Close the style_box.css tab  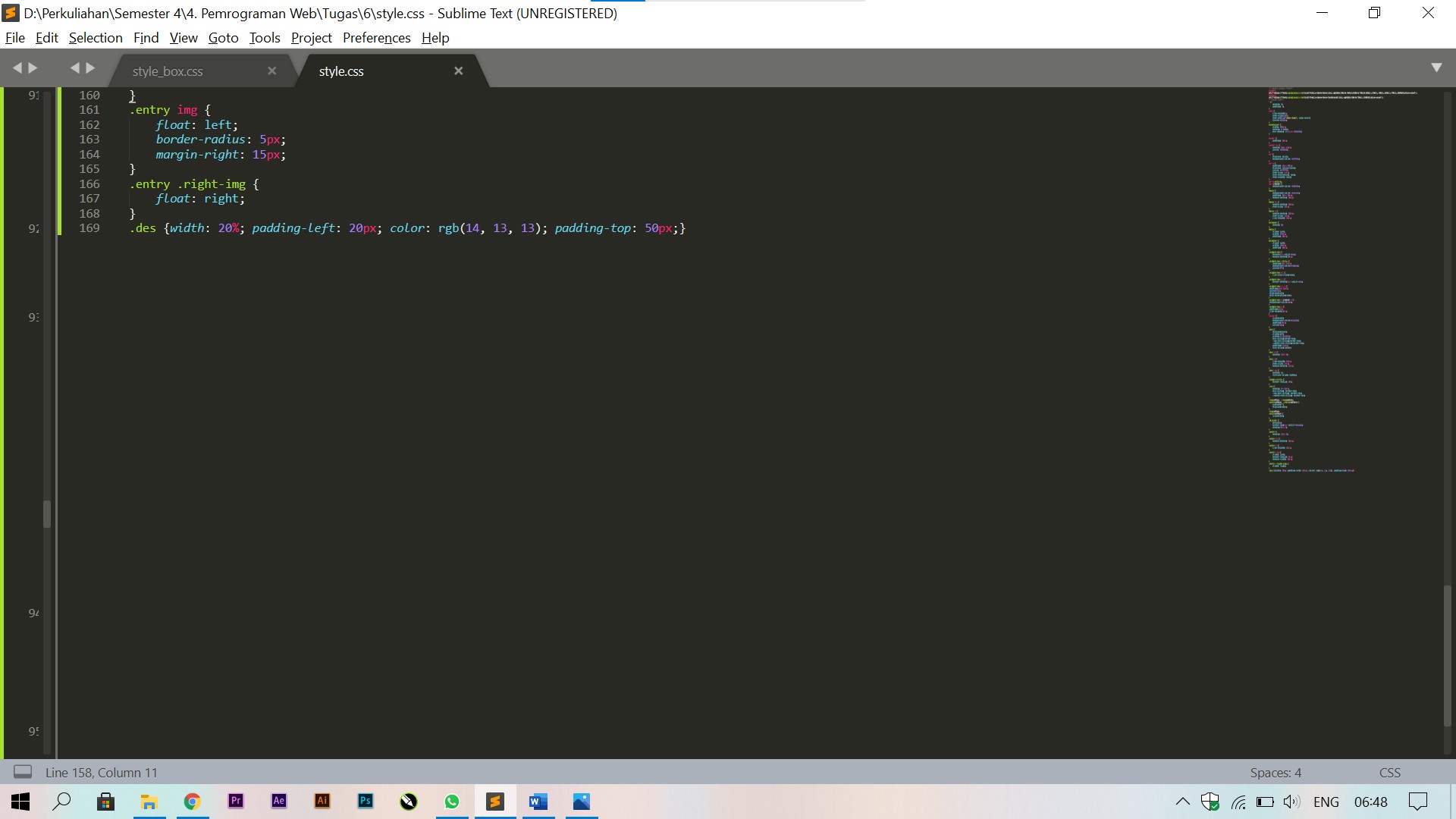coord(271,71)
